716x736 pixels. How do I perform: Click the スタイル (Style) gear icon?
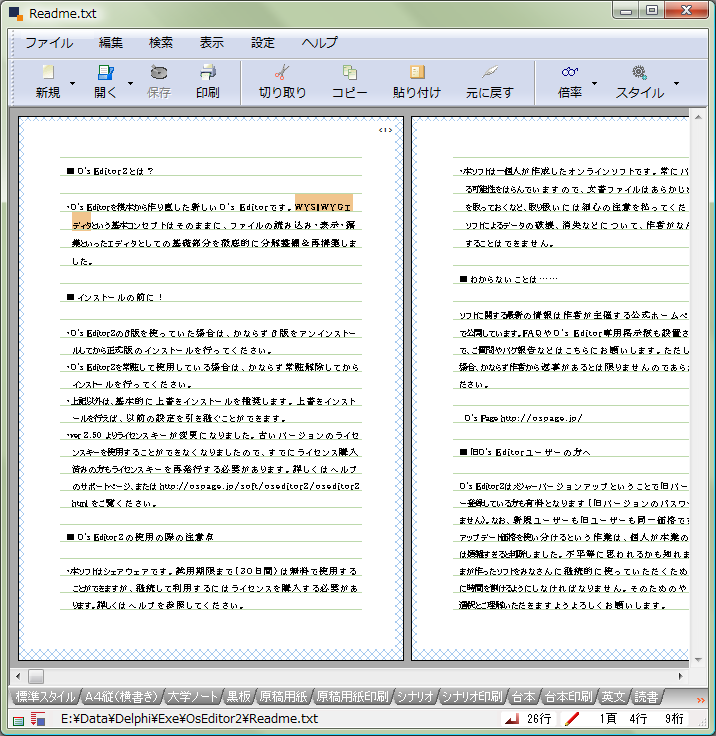639,72
